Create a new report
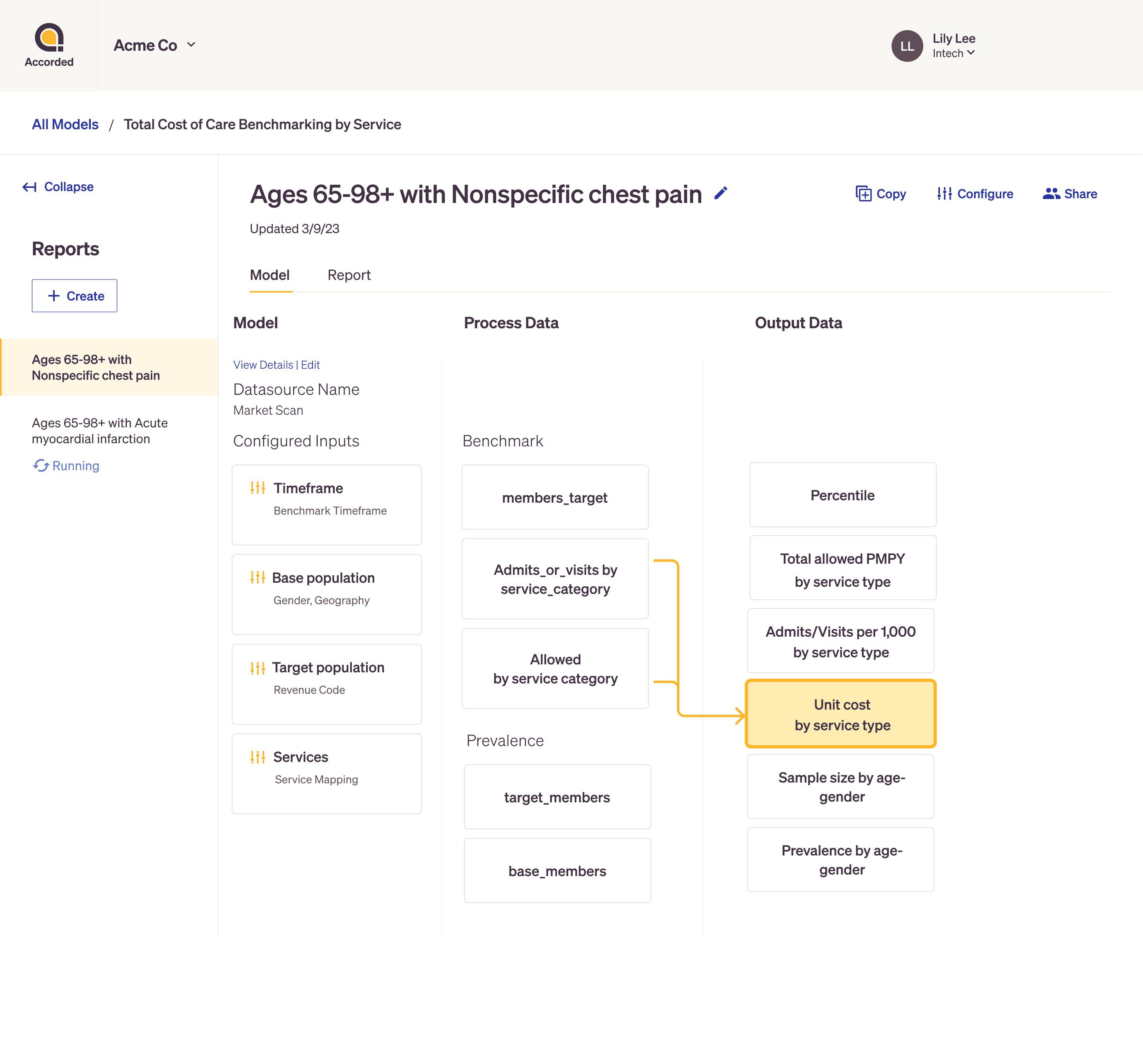Image resolution: width=1143 pixels, height=1064 pixels. 74,295
